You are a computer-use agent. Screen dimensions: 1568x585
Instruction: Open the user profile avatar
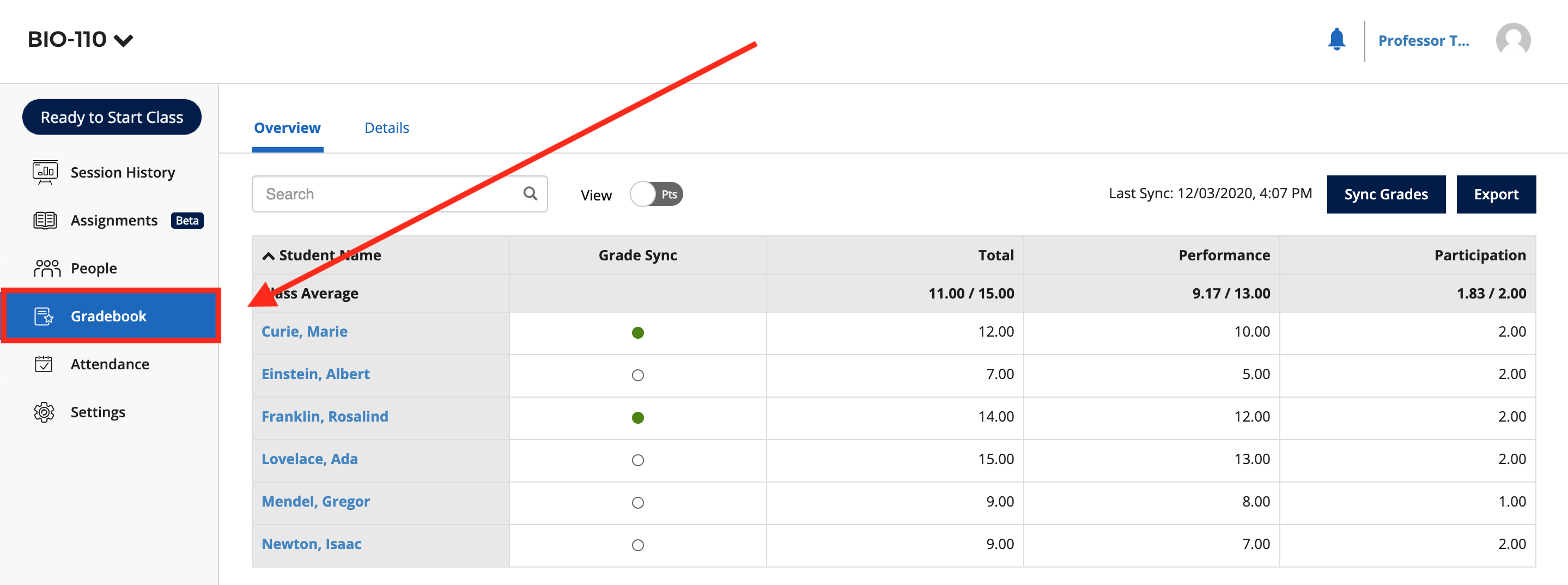1512,41
